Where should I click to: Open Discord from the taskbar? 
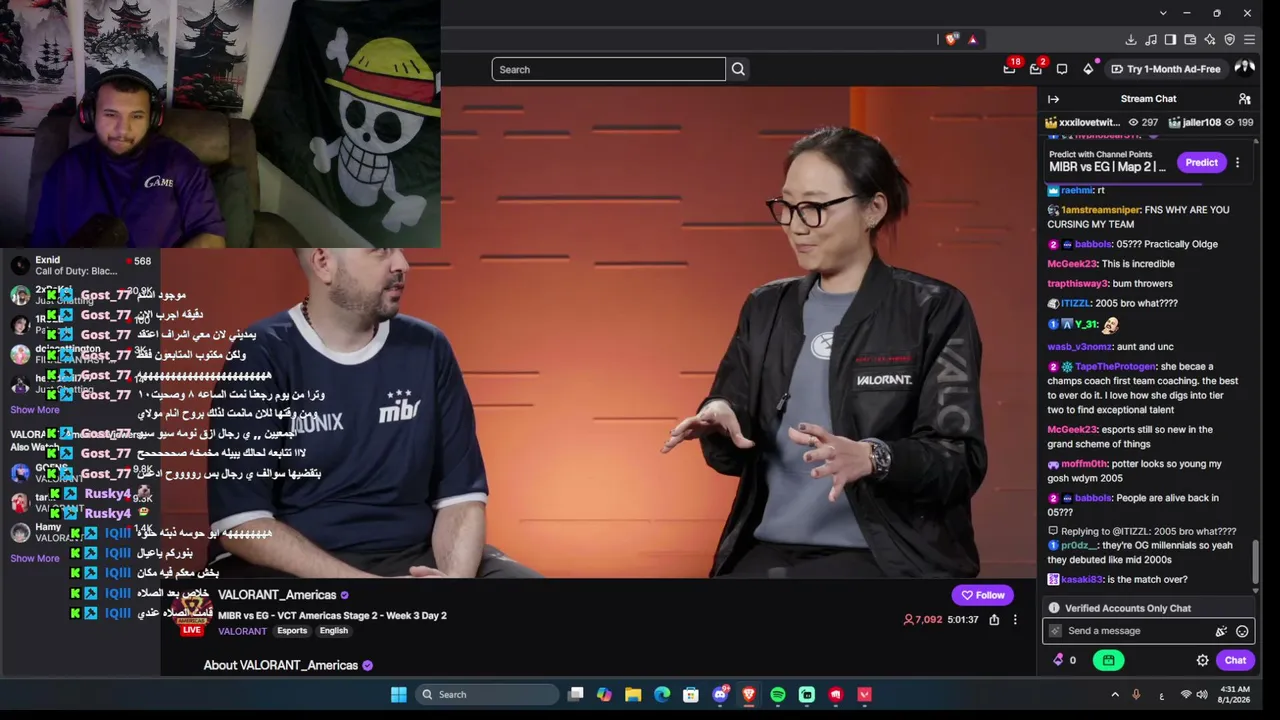720,694
